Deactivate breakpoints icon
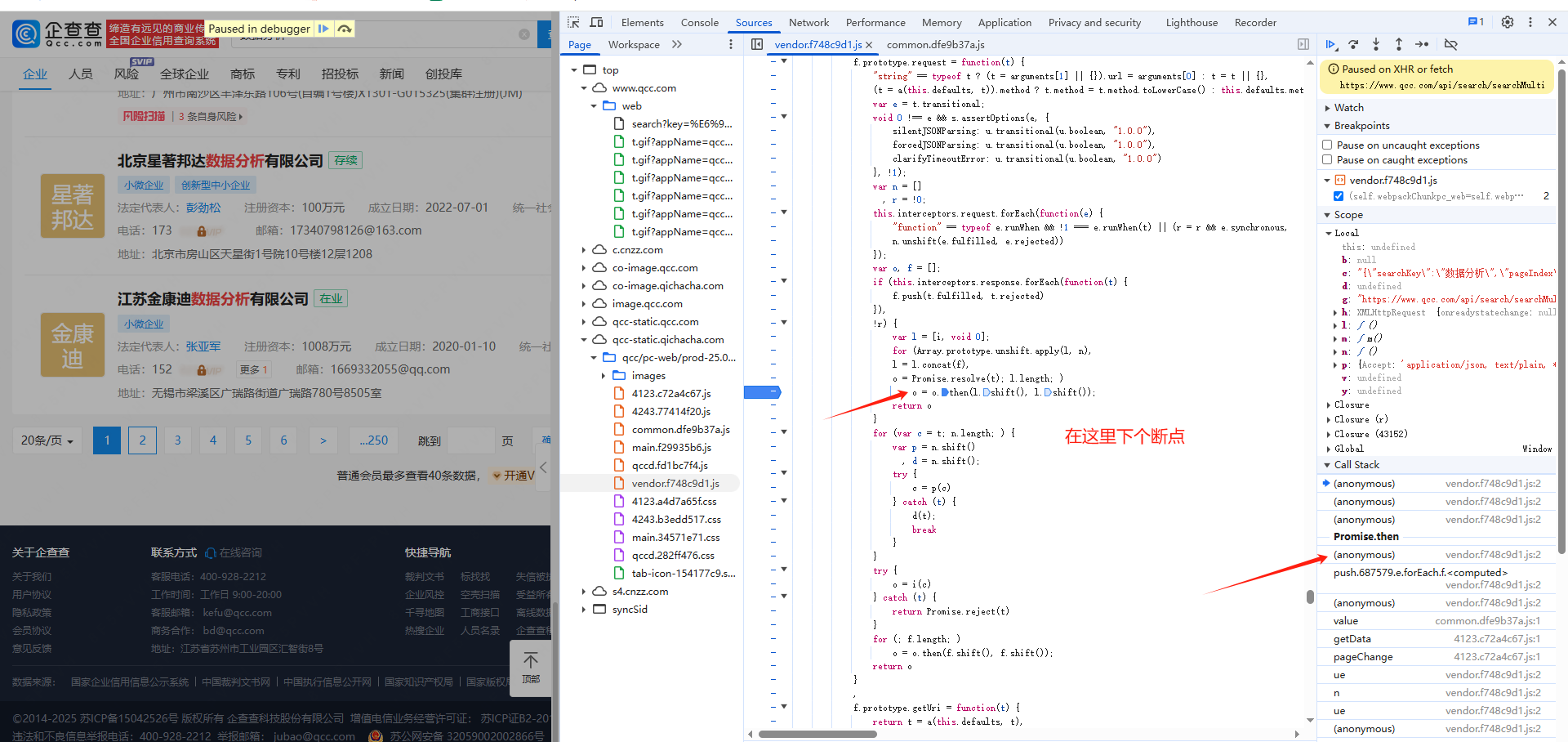 tap(1450, 44)
